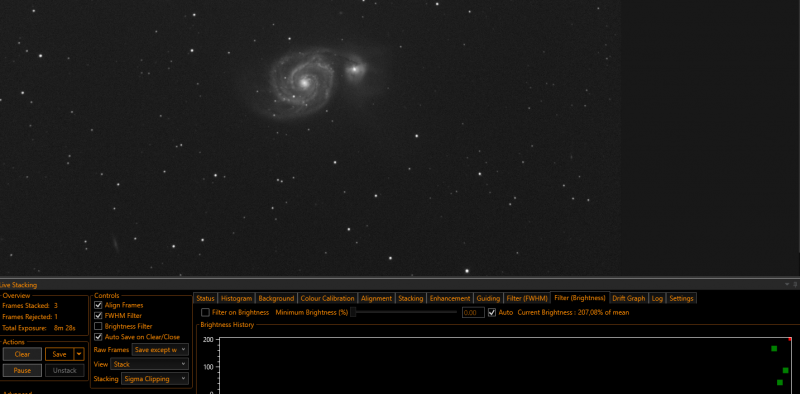Open the Log tab
Viewport: 800px width, 394px height.
pos(657,299)
